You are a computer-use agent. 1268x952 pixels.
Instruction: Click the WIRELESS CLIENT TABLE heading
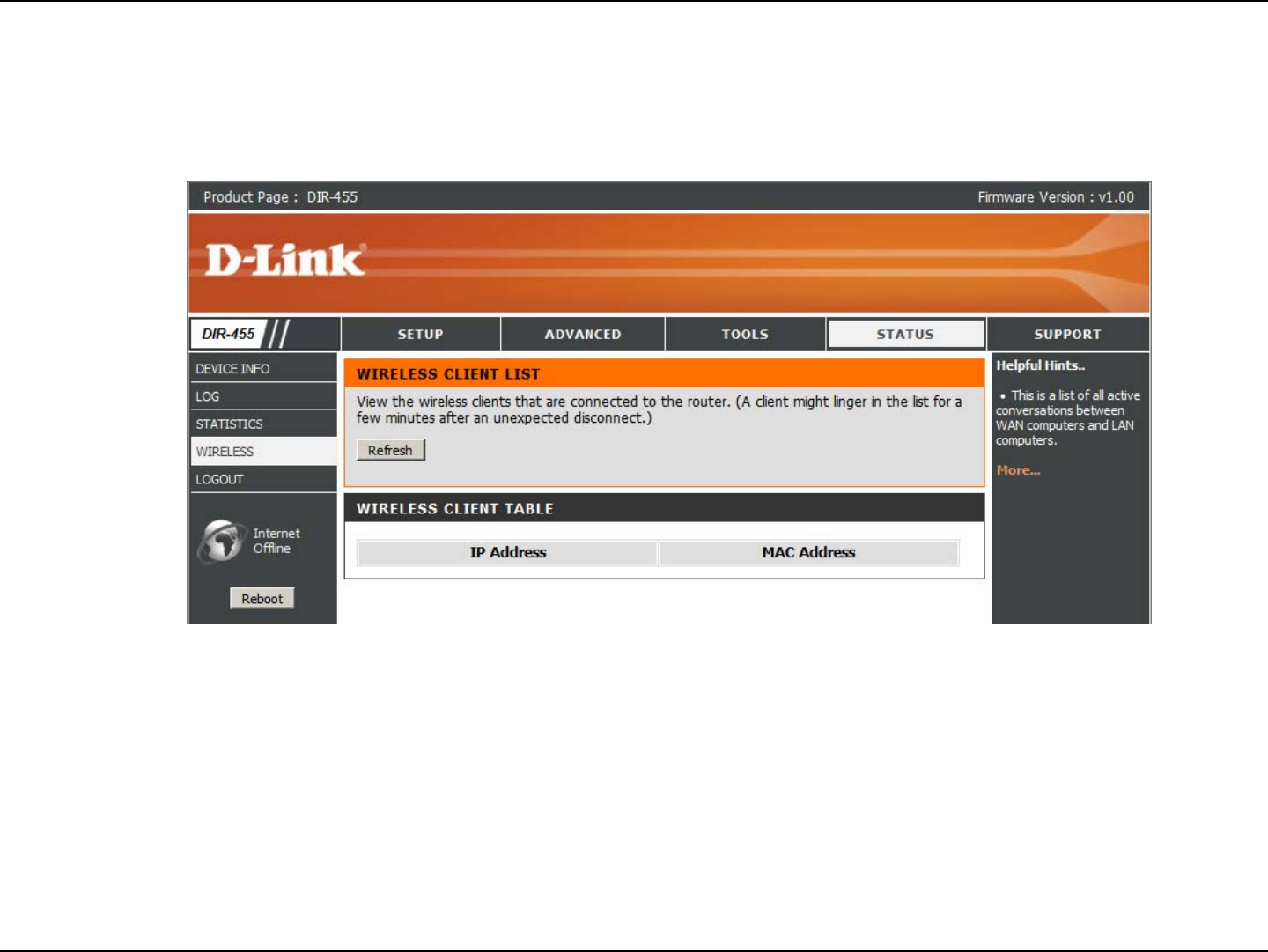(x=454, y=509)
